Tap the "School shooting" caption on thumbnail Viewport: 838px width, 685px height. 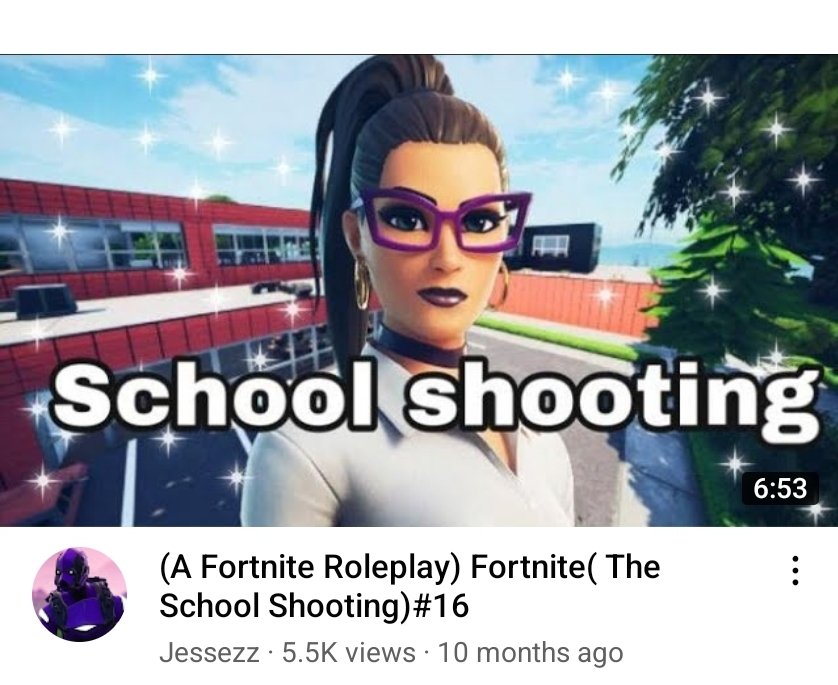pos(436,397)
